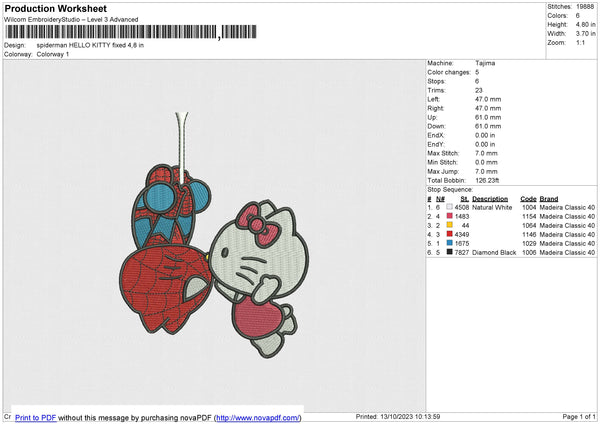Screen dimensions: 600x424
Task: Click the Total Bobbin value 126.23ft
Action: pos(487,180)
